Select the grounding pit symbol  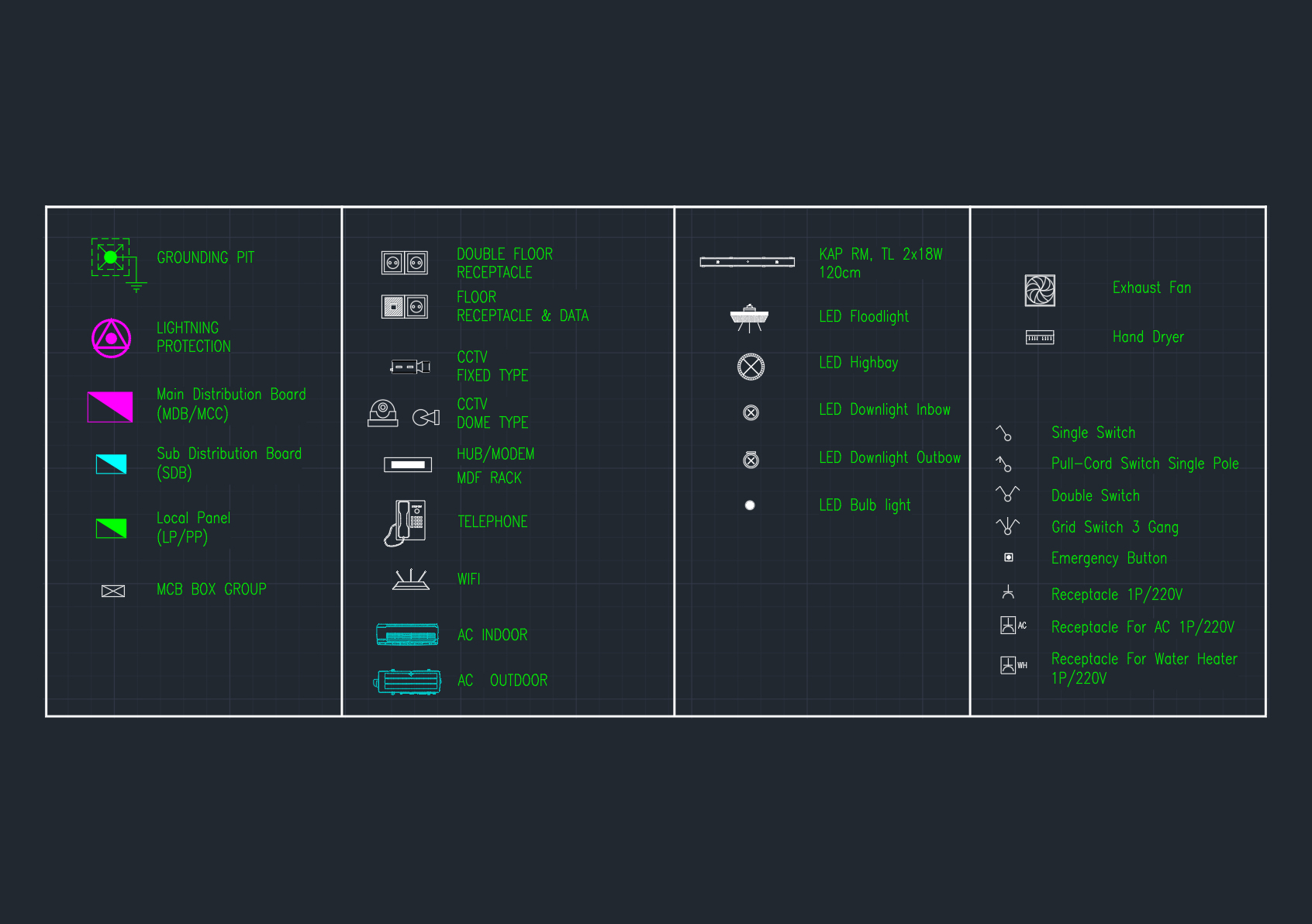[111, 257]
